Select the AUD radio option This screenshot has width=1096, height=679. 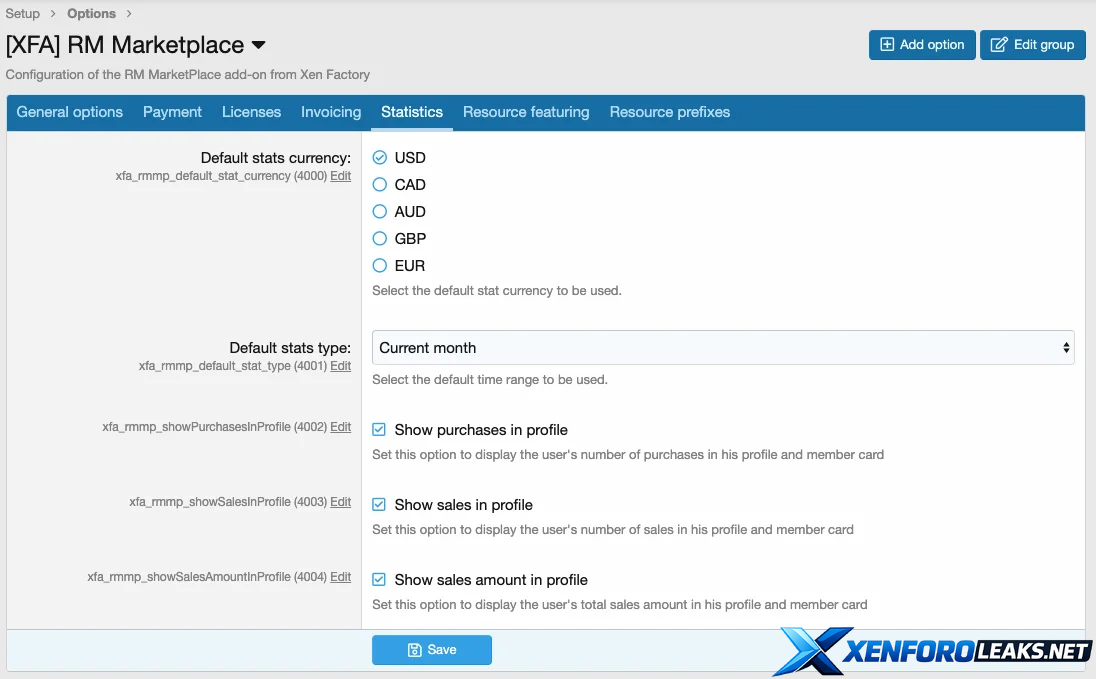[x=380, y=212]
